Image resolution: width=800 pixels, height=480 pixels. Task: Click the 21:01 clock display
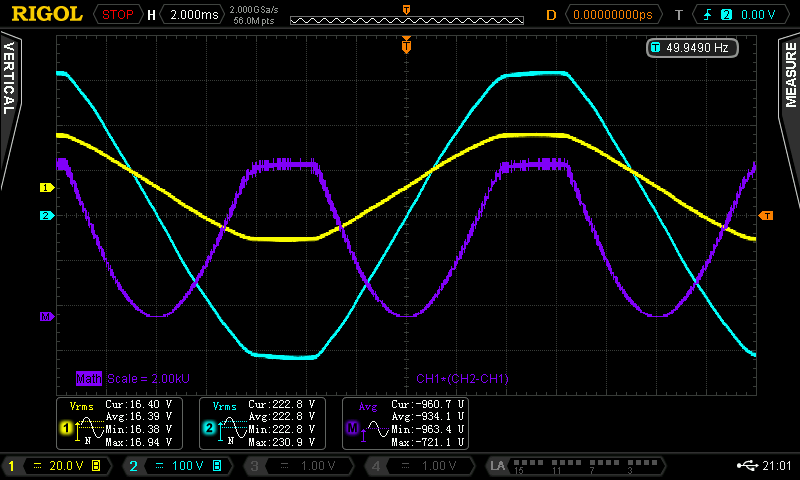coord(777,466)
